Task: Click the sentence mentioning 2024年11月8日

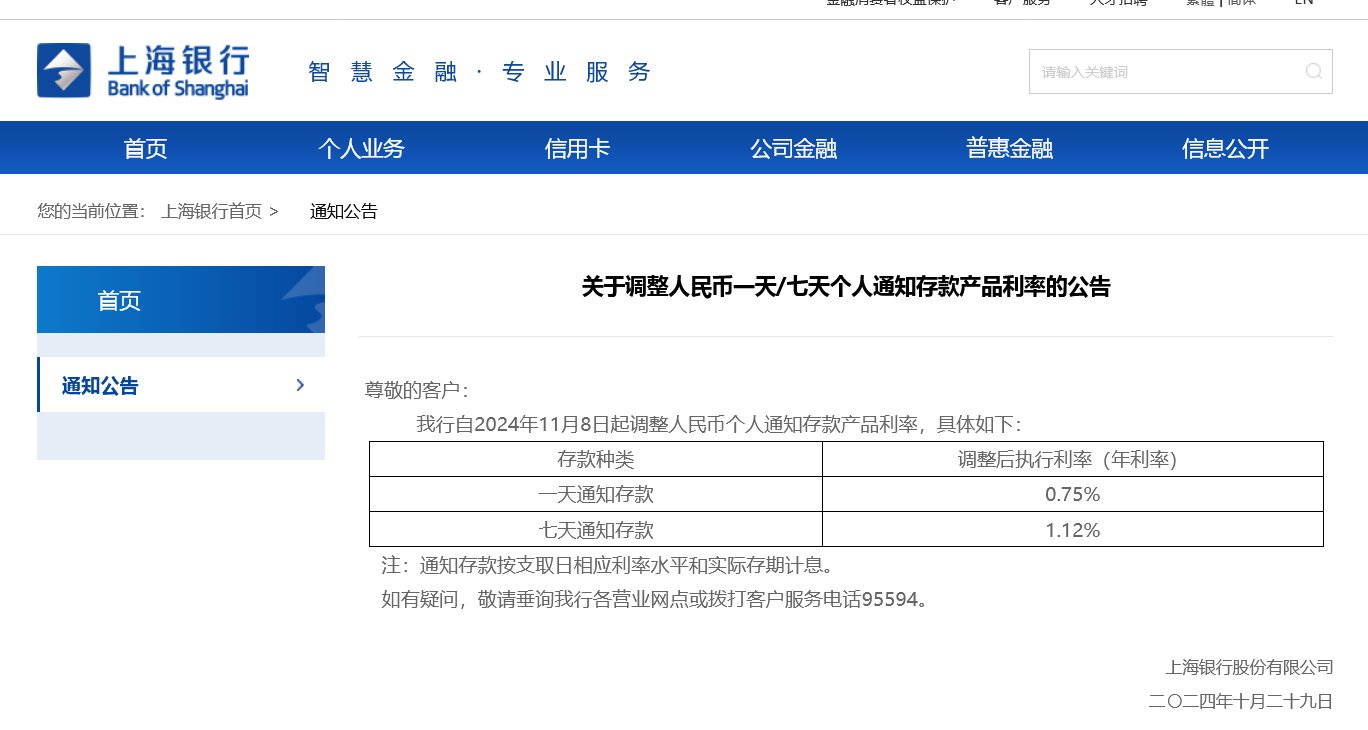Action: (718, 424)
